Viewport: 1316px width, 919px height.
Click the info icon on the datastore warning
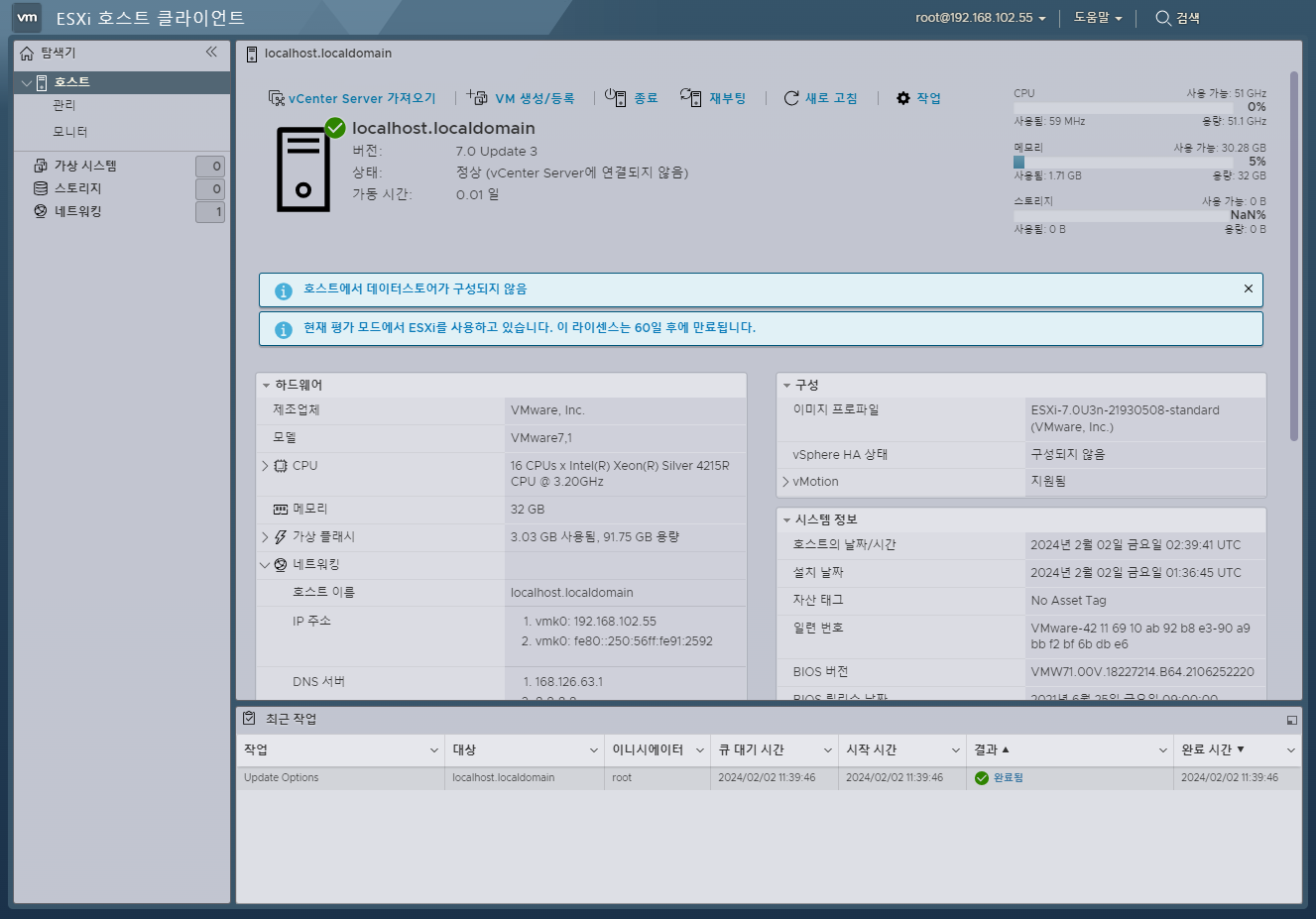pyautogui.click(x=284, y=290)
